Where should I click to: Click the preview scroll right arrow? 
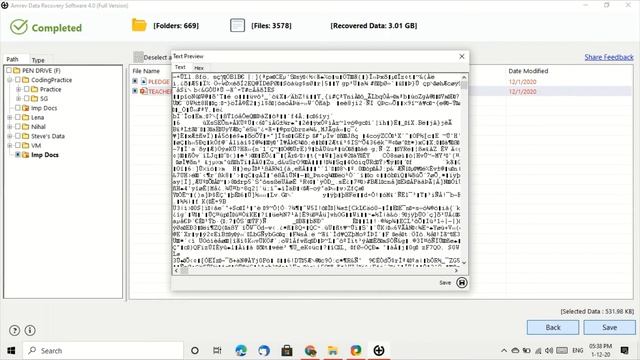[456, 271]
